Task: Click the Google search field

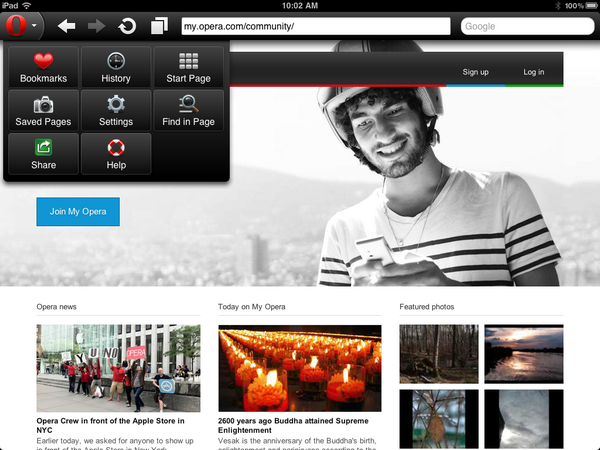Action: coord(526,26)
